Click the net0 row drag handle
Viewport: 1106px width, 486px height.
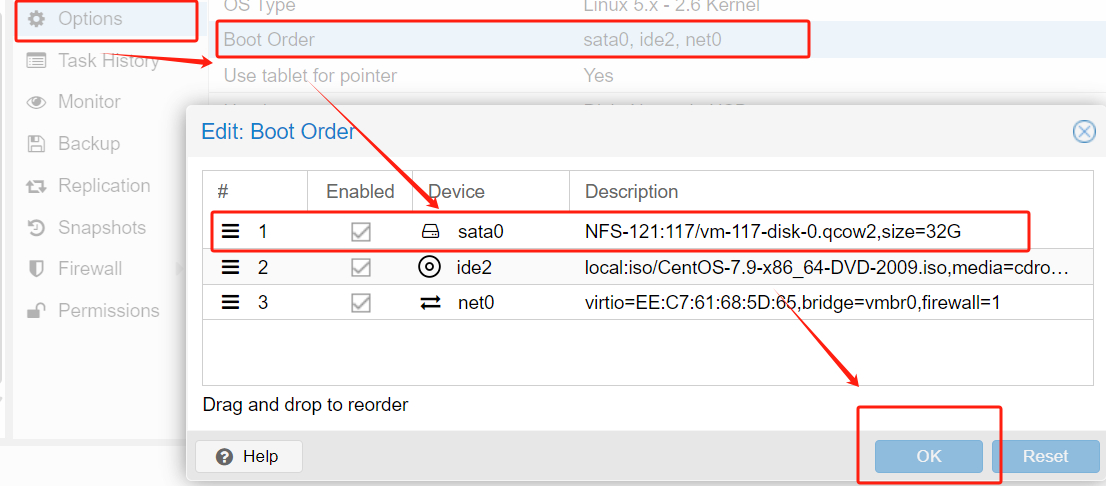230,303
